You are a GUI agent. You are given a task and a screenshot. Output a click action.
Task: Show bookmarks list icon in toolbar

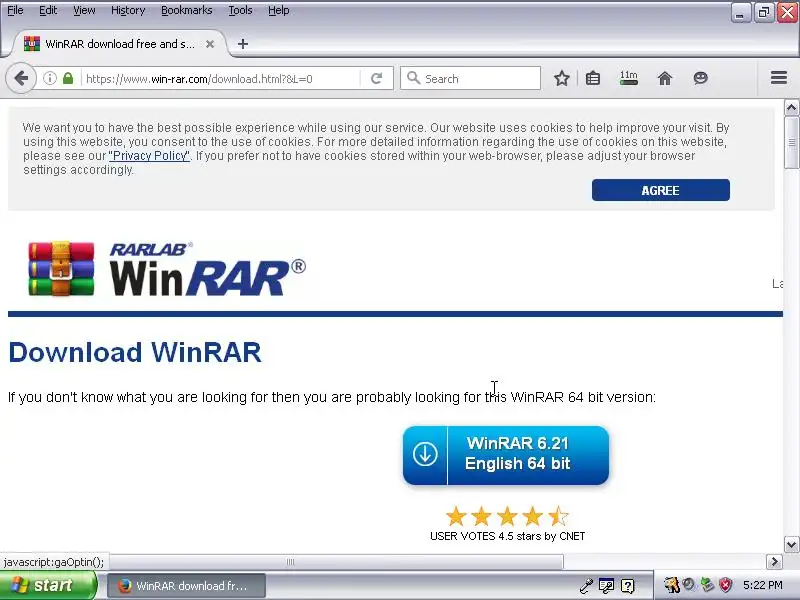pos(593,79)
